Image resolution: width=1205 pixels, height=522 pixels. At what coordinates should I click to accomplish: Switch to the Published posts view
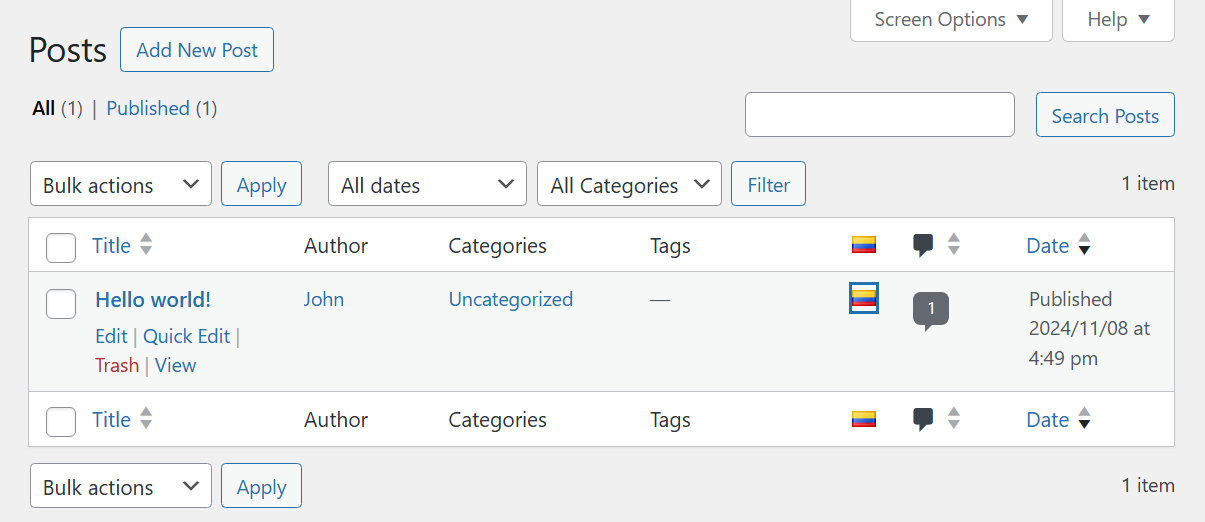[x=148, y=108]
